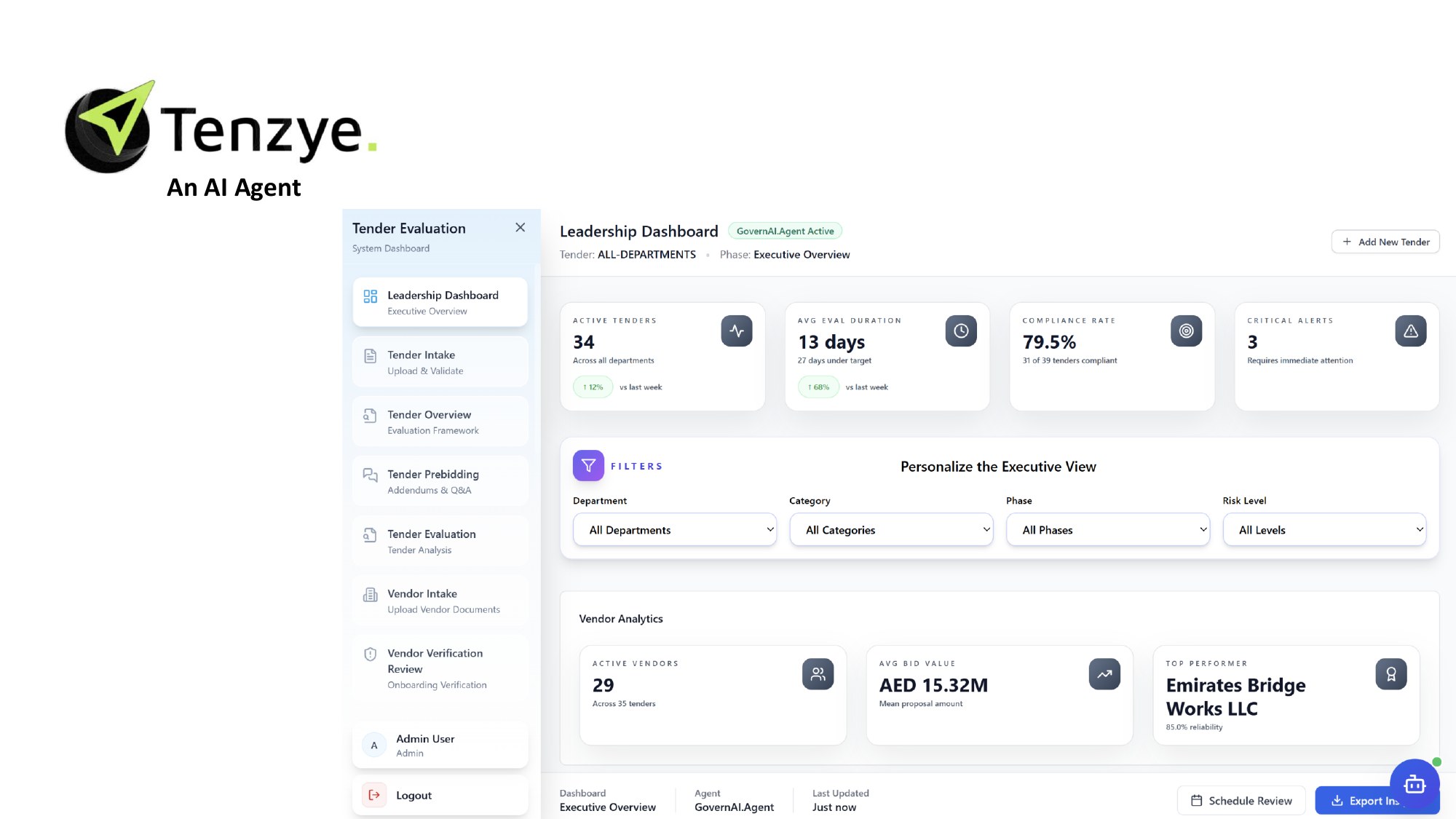This screenshot has width=1456, height=819.
Task: Click the plus icon in Add New Tender
Action: [1347, 242]
